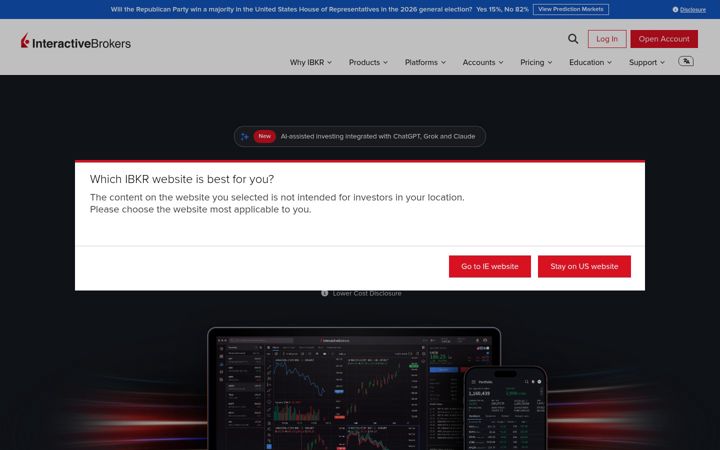720x450 pixels.
Task: Expand the Products menu
Action: click(368, 62)
